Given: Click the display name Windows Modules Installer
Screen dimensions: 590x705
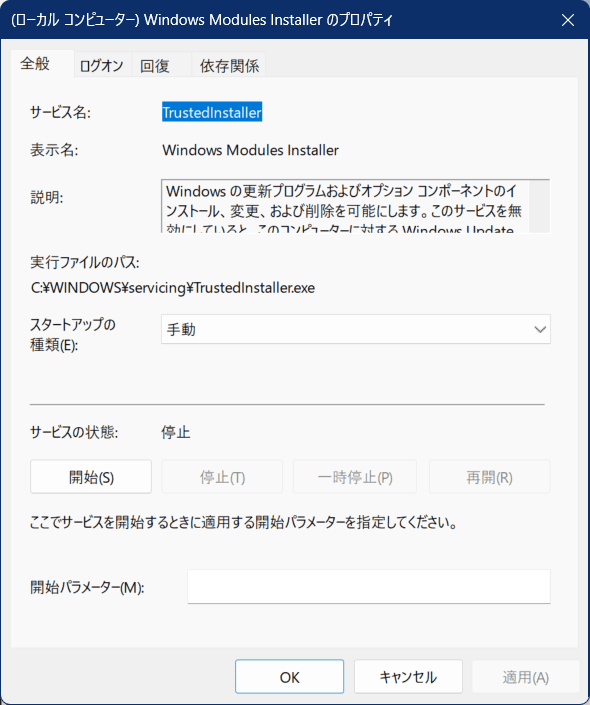Looking at the screenshot, I should [x=250, y=150].
